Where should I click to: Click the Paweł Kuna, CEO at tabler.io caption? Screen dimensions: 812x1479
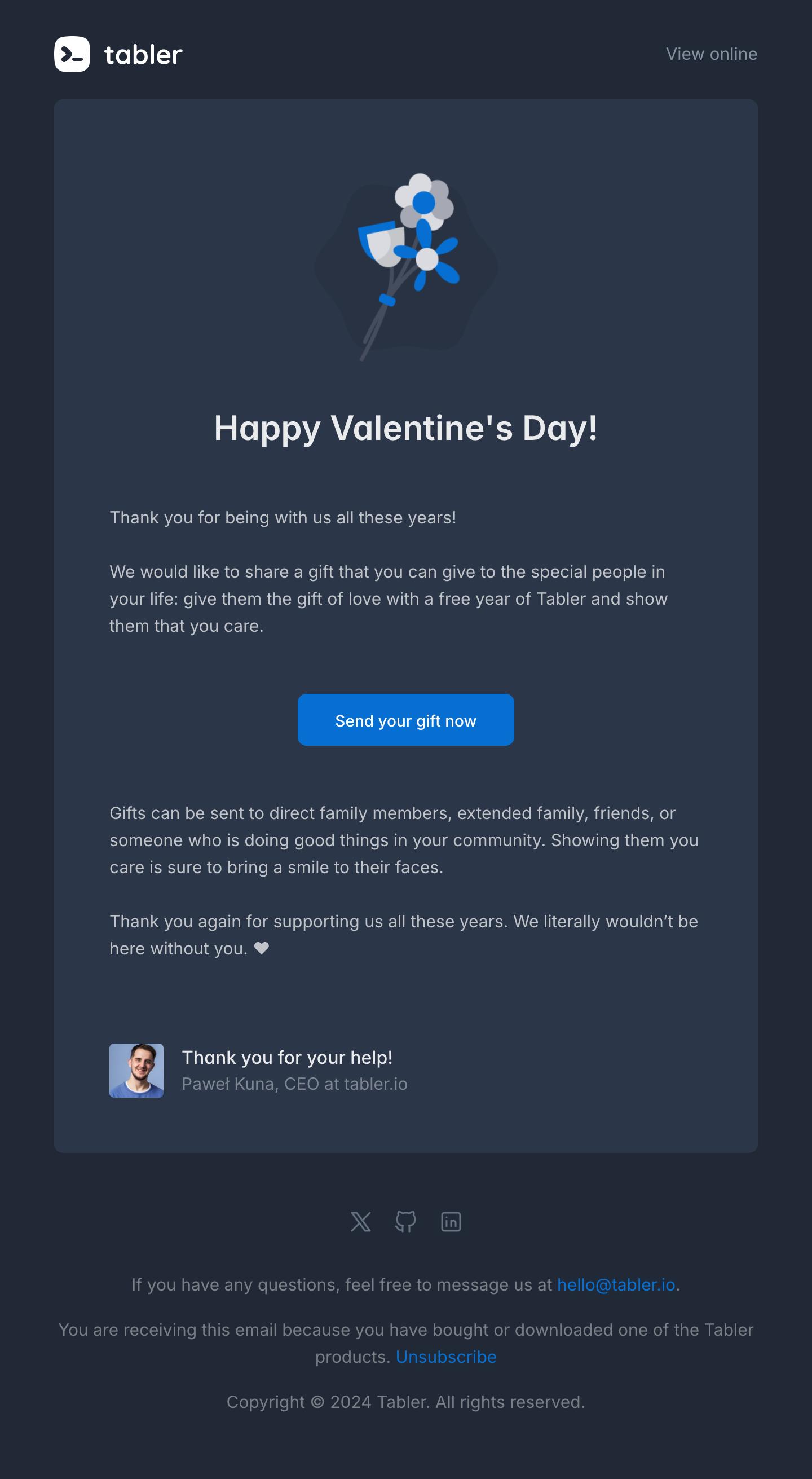294,1084
